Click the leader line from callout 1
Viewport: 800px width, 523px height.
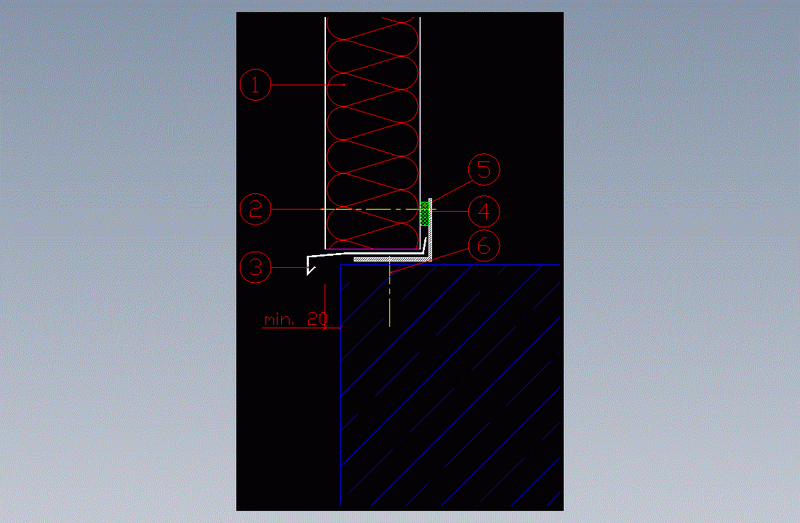click(x=300, y=87)
